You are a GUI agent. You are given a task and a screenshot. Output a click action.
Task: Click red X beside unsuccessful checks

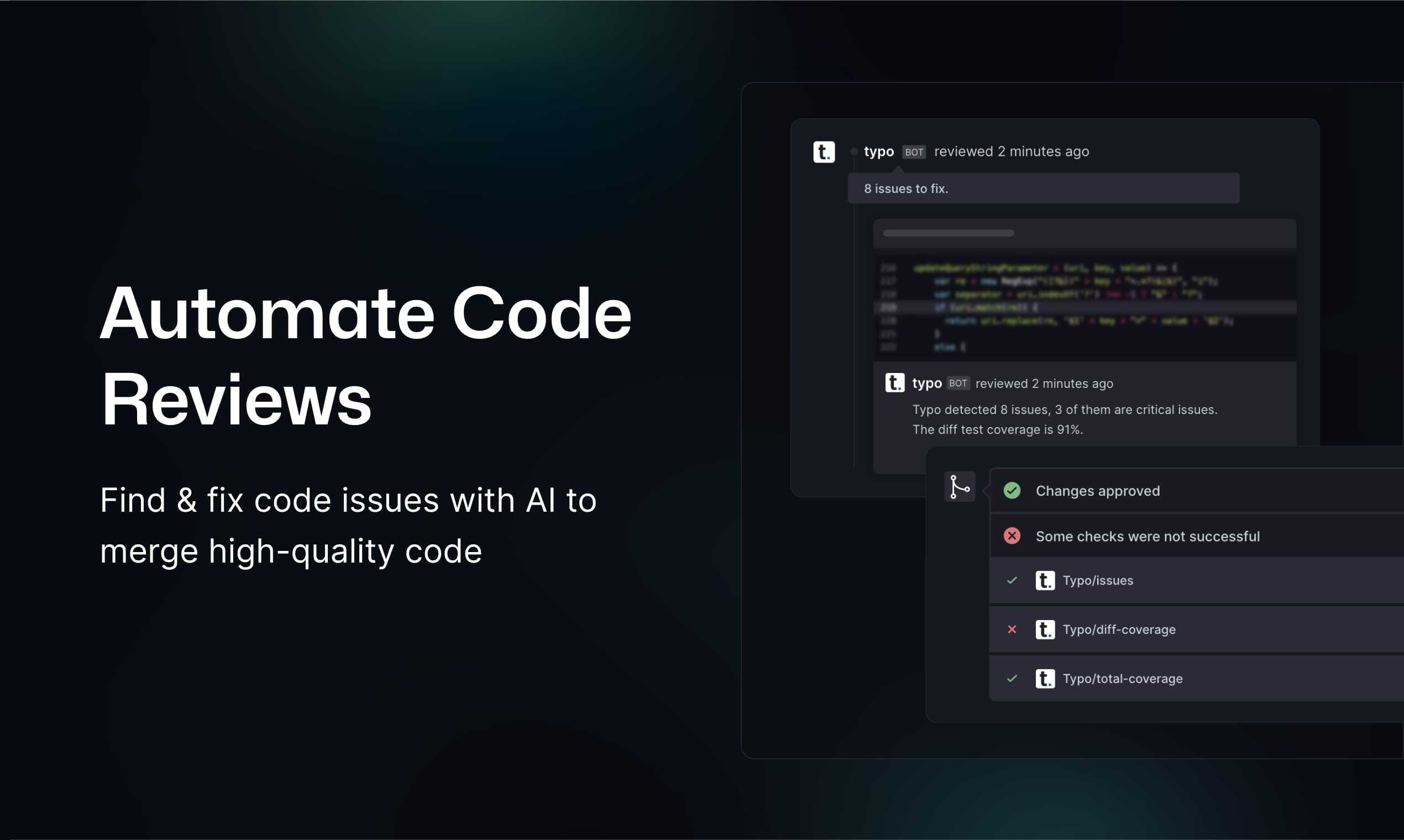pyautogui.click(x=1012, y=536)
